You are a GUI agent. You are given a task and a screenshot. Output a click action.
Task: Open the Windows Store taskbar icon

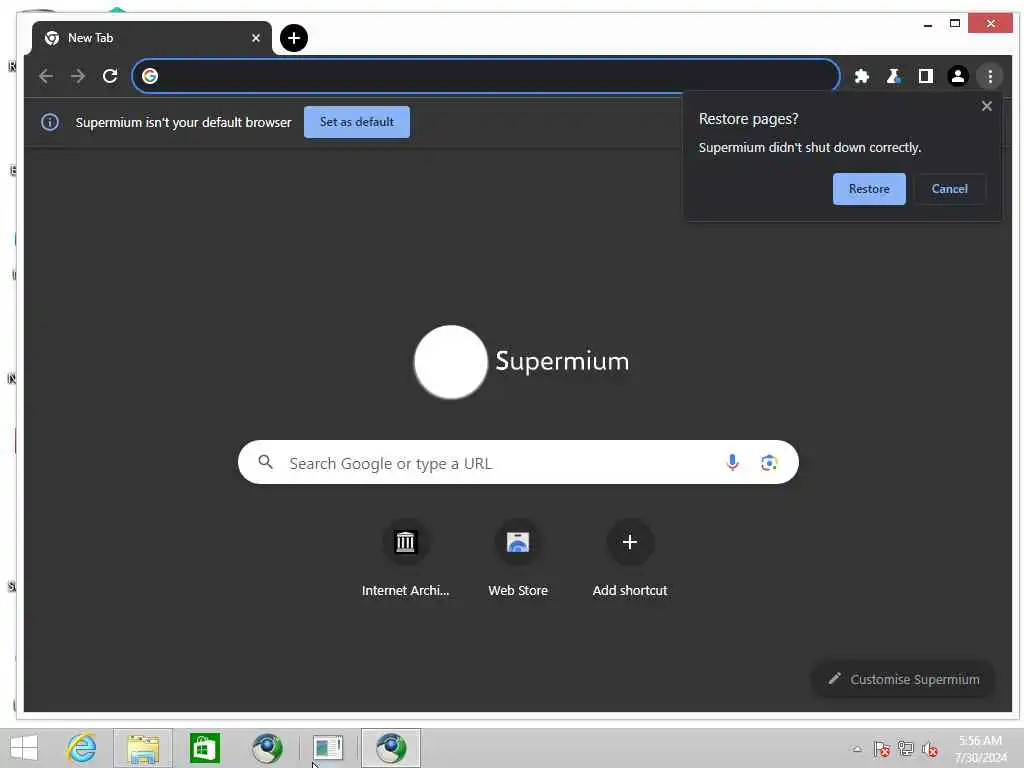tap(205, 748)
